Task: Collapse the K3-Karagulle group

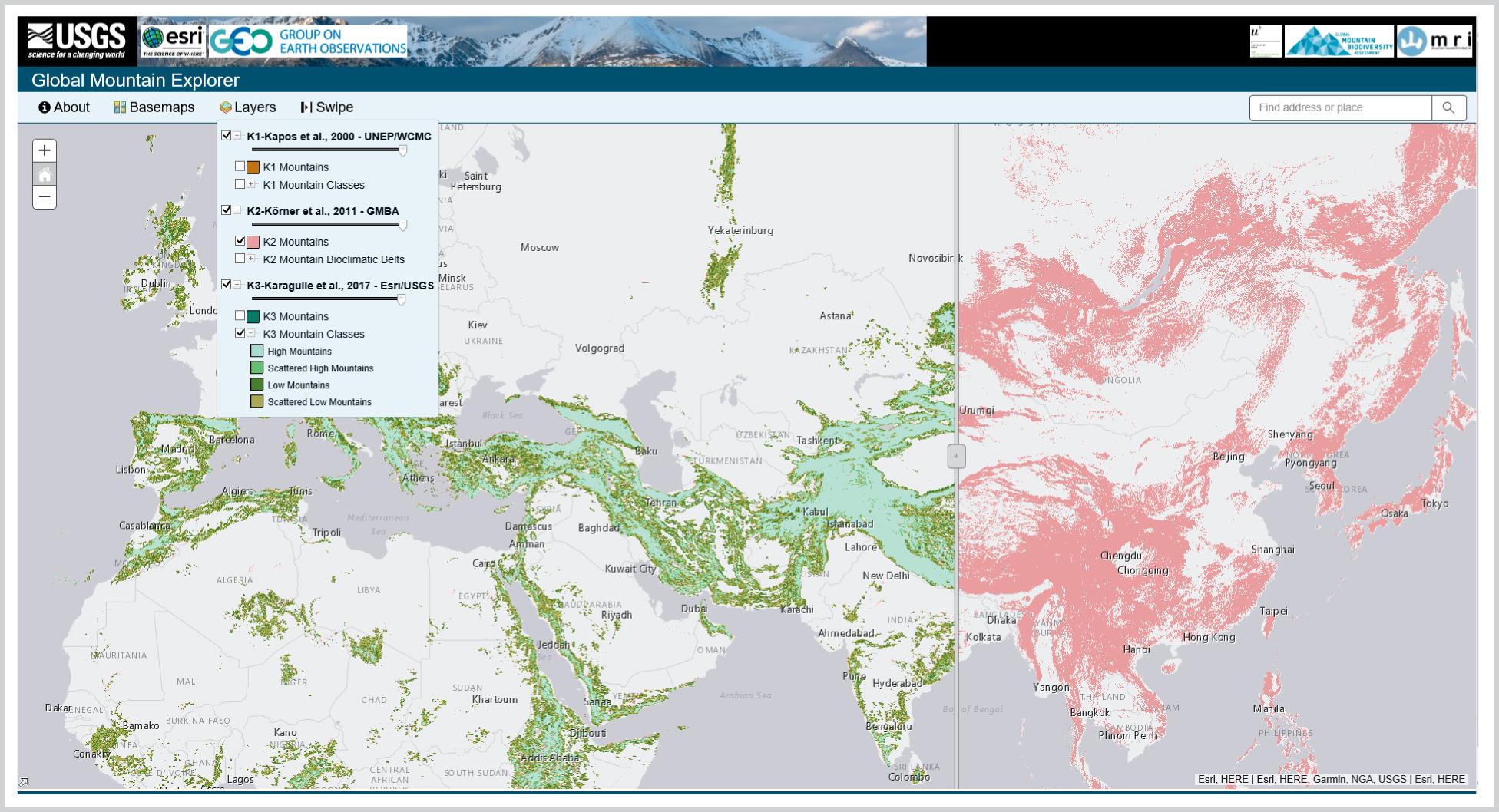Action: tap(237, 285)
